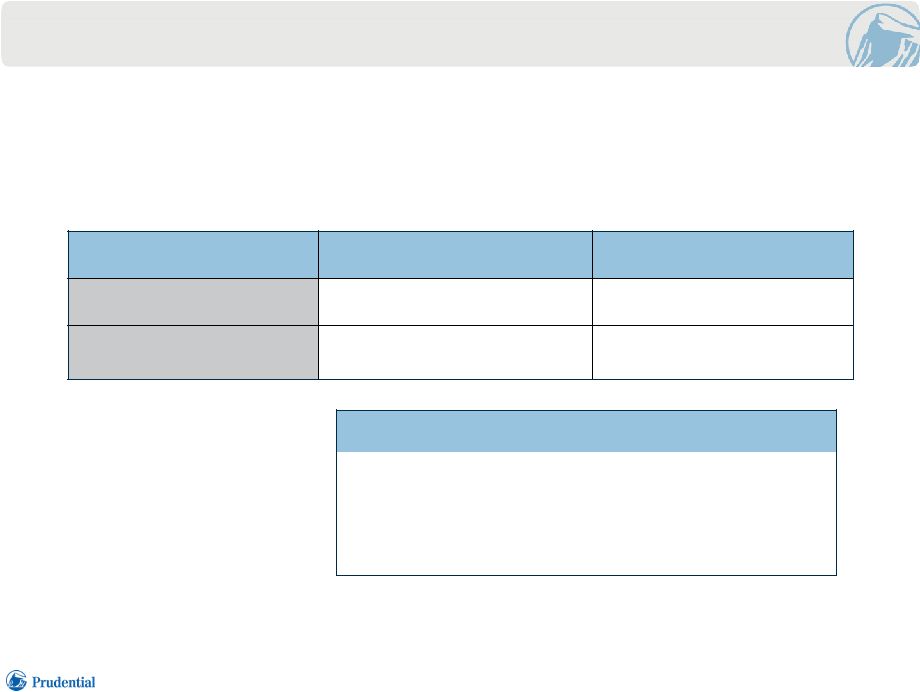Click the upper gray cell in first column
Image resolution: width=920 pixels, height=692 pixels.
193,302
